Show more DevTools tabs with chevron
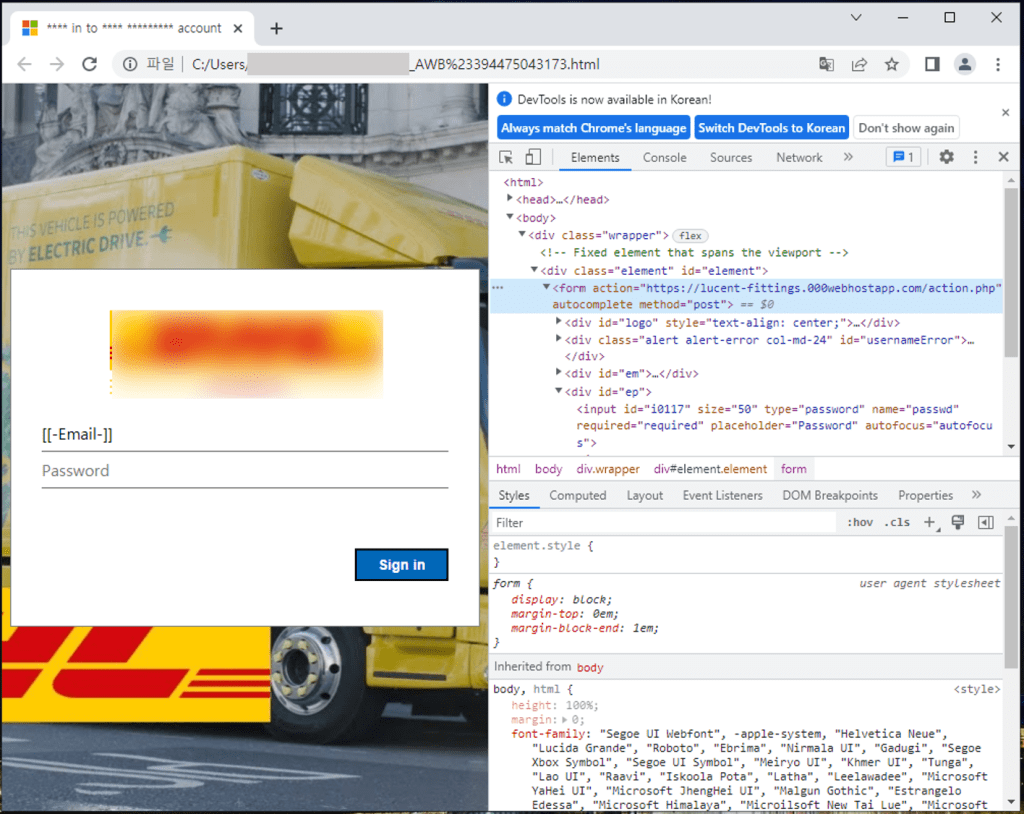This screenshot has height=814, width=1024. pyautogui.click(x=848, y=157)
